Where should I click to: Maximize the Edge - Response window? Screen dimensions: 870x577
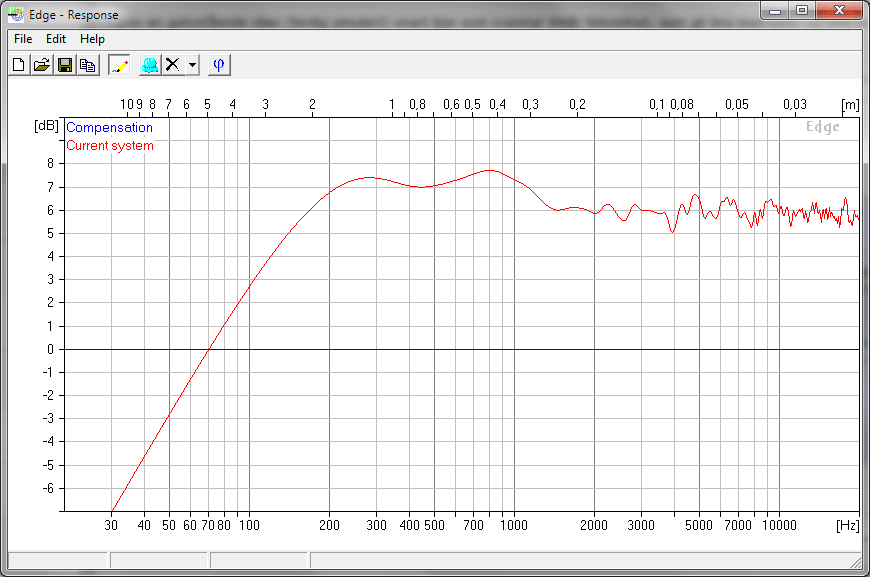click(x=802, y=11)
